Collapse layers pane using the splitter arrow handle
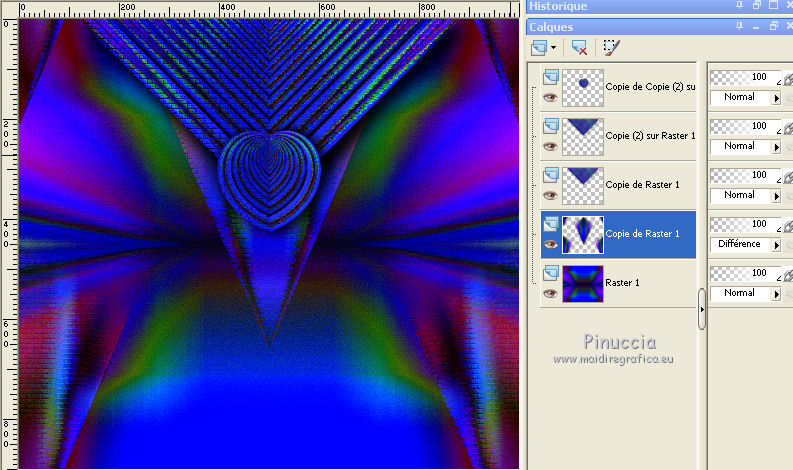Screen dimensions: 793x470 coord(702,309)
